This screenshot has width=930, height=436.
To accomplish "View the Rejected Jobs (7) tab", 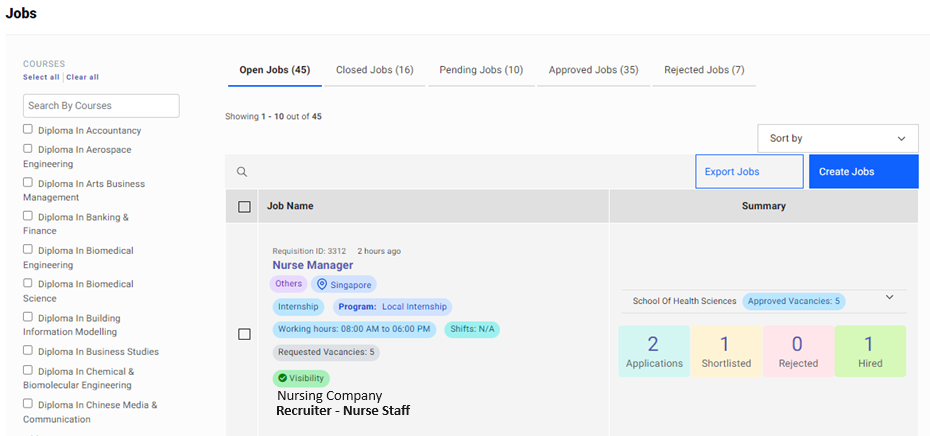I will point(704,70).
